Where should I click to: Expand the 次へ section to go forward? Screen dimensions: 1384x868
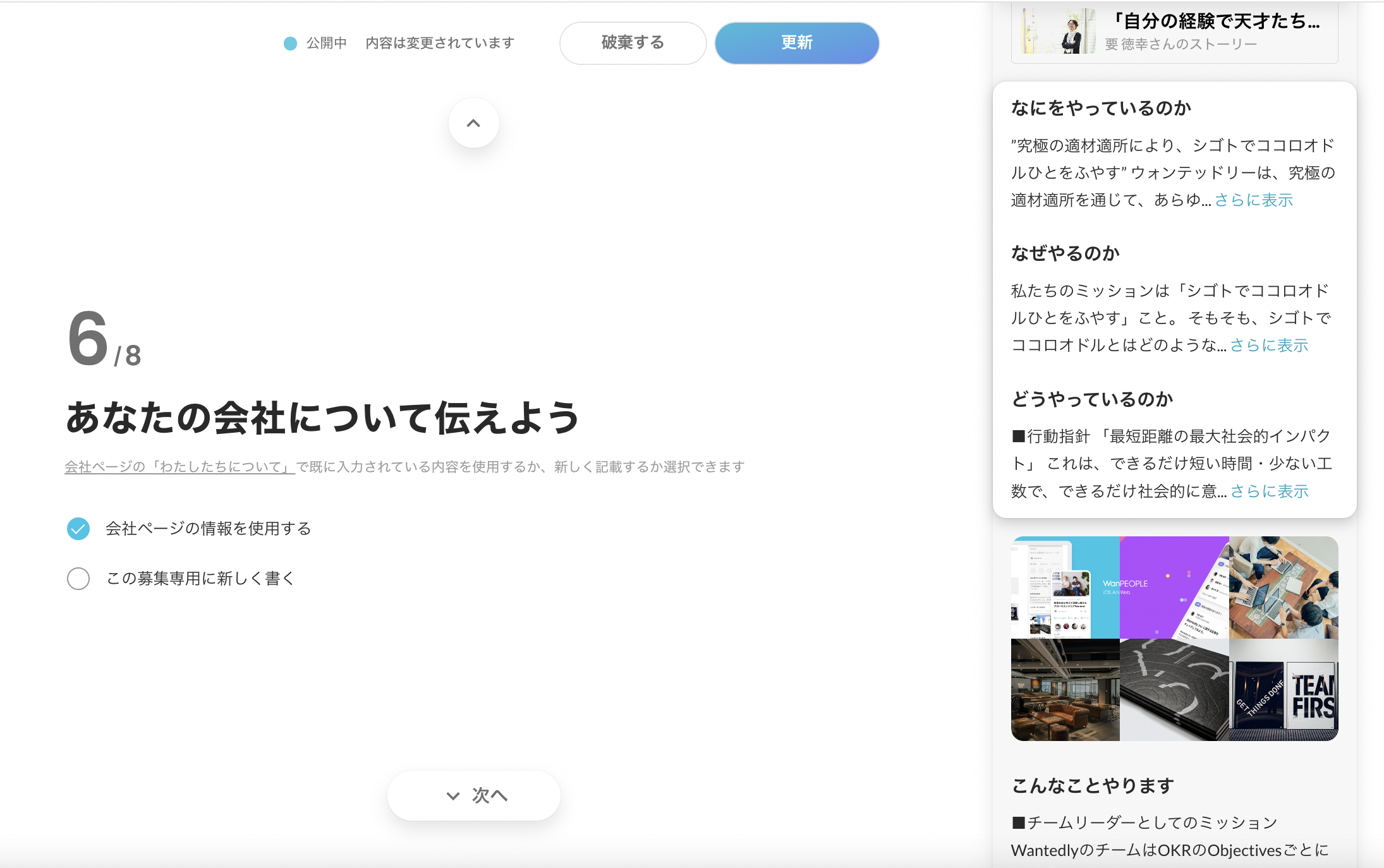[473, 796]
